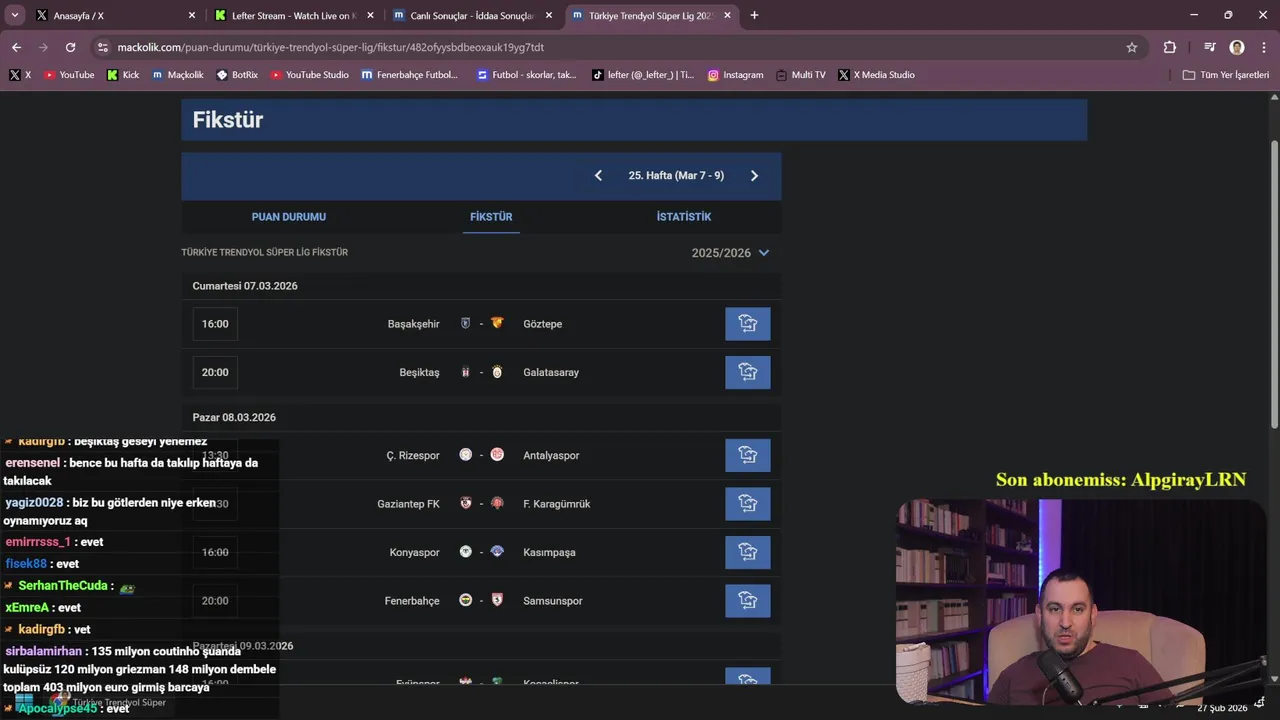1280x720 pixels.
Task: Open the BotRix bookmark
Action: tap(237, 75)
